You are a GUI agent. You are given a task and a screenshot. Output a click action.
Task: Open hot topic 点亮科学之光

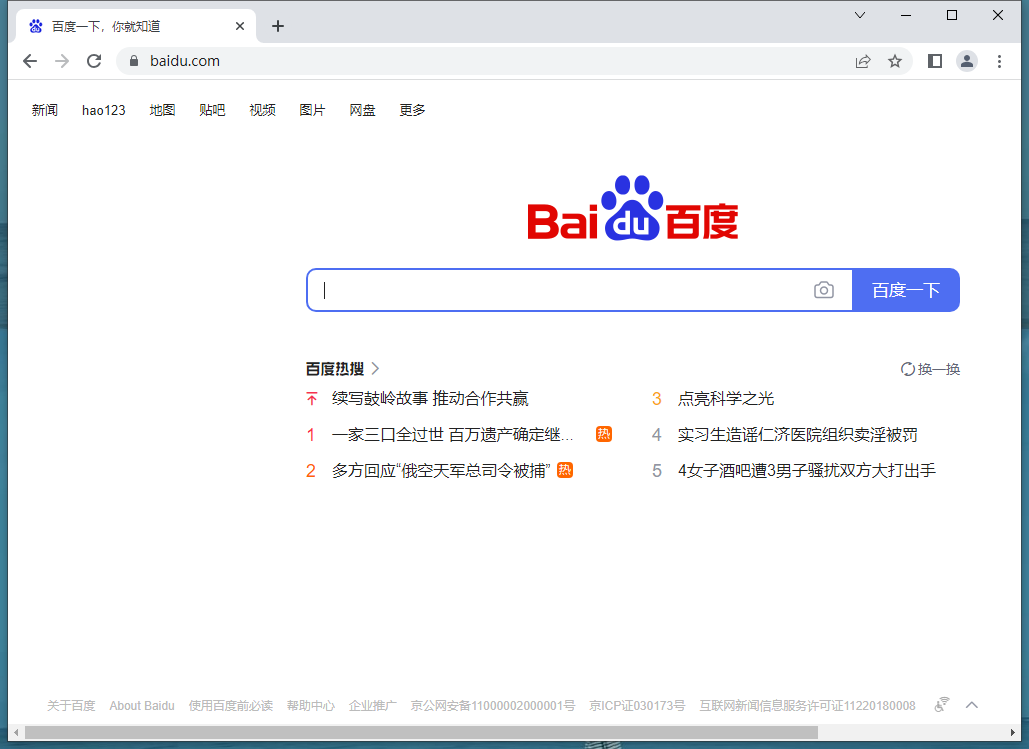point(726,398)
